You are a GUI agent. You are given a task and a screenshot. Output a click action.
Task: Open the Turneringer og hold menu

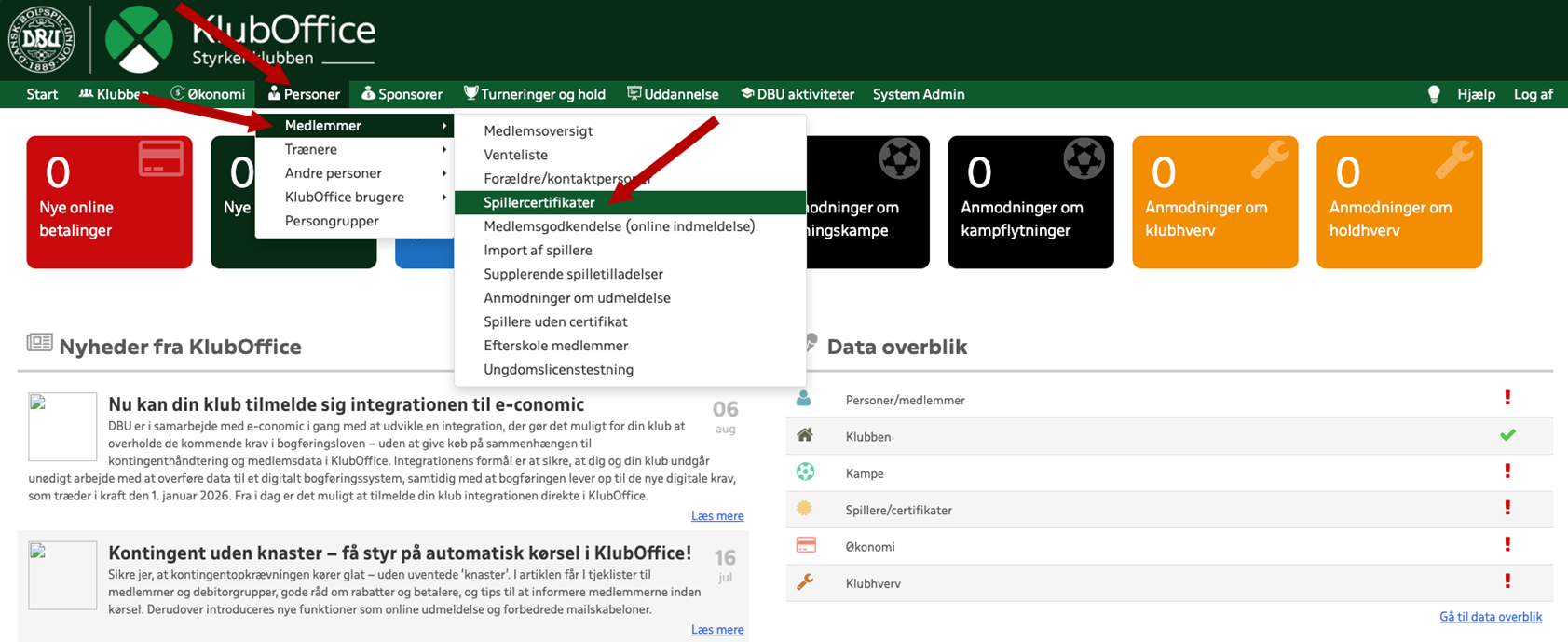click(x=535, y=94)
